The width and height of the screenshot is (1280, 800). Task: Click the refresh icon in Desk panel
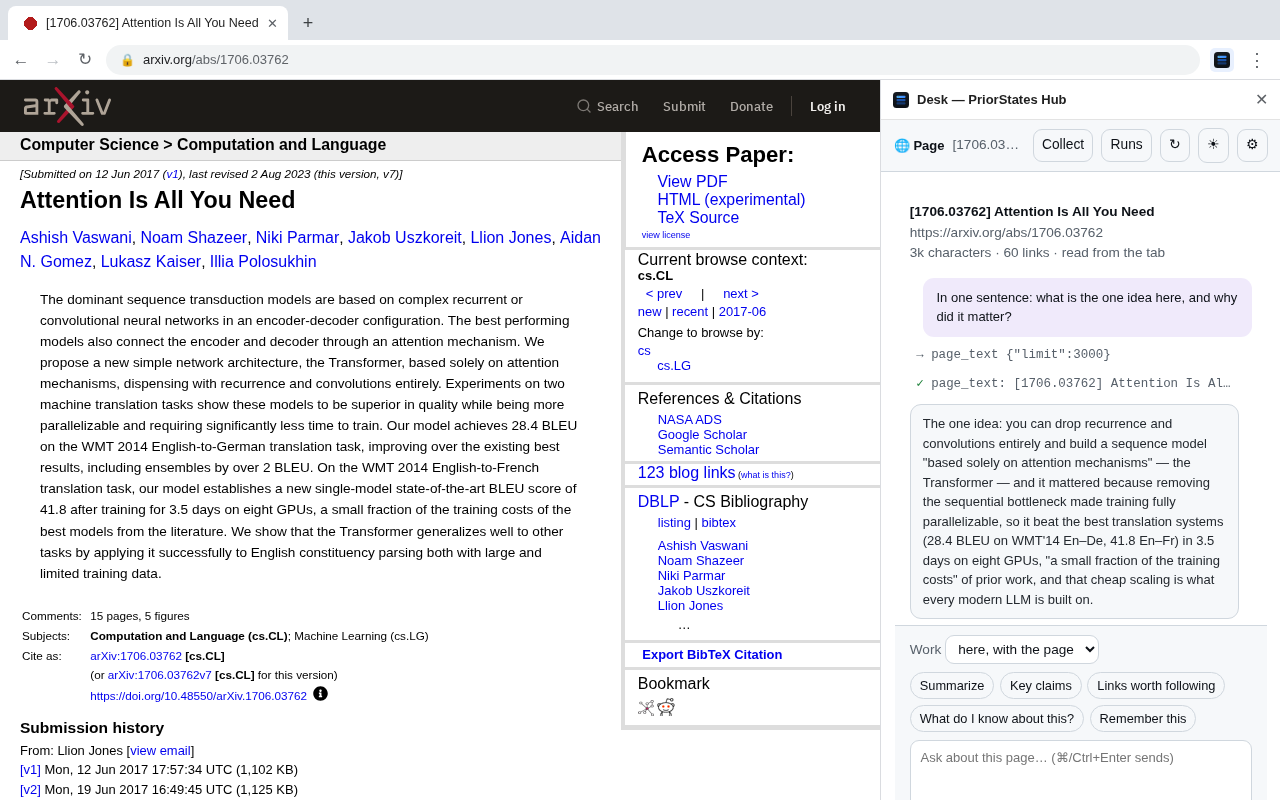(1175, 145)
